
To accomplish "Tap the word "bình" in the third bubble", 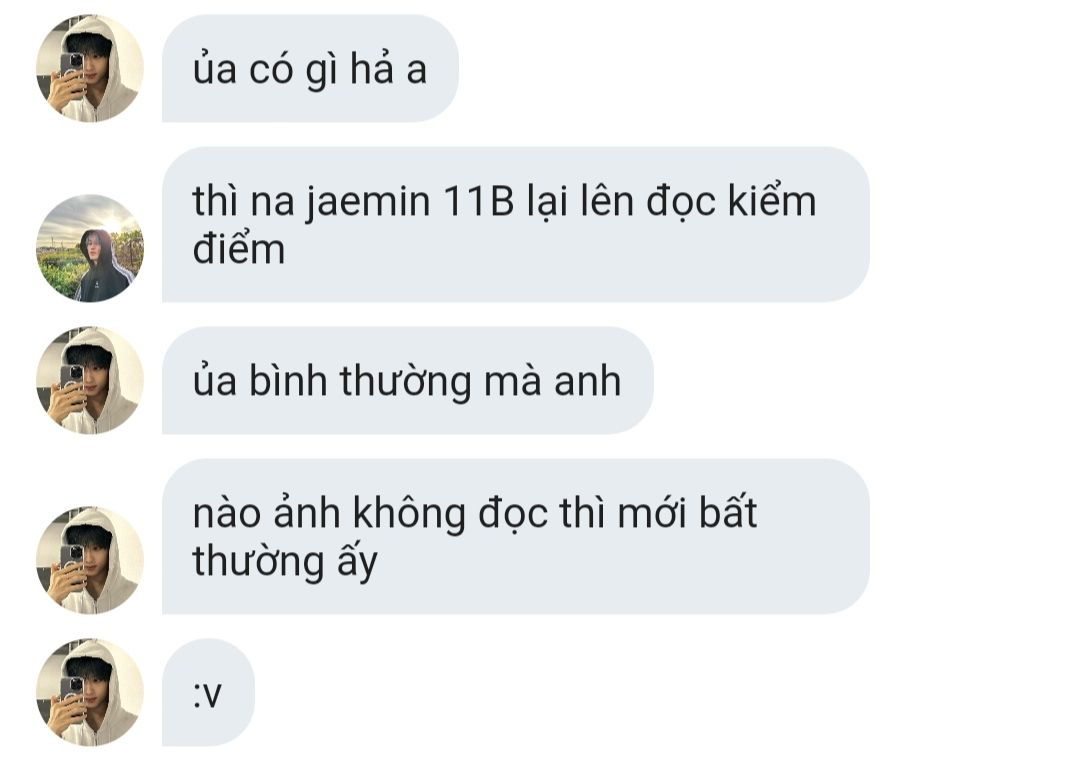I will point(288,380).
